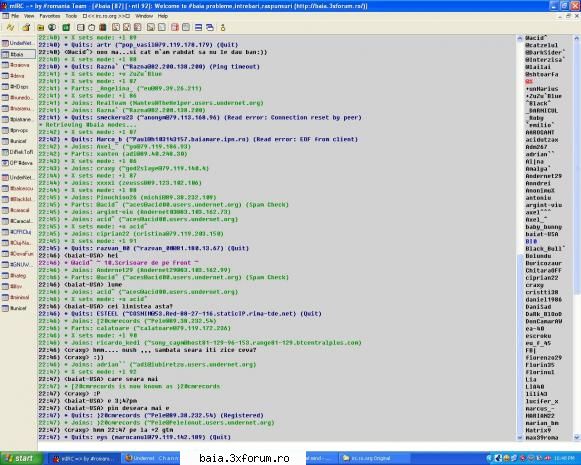Open the DCC Options toolbar icon

[137, 27]
